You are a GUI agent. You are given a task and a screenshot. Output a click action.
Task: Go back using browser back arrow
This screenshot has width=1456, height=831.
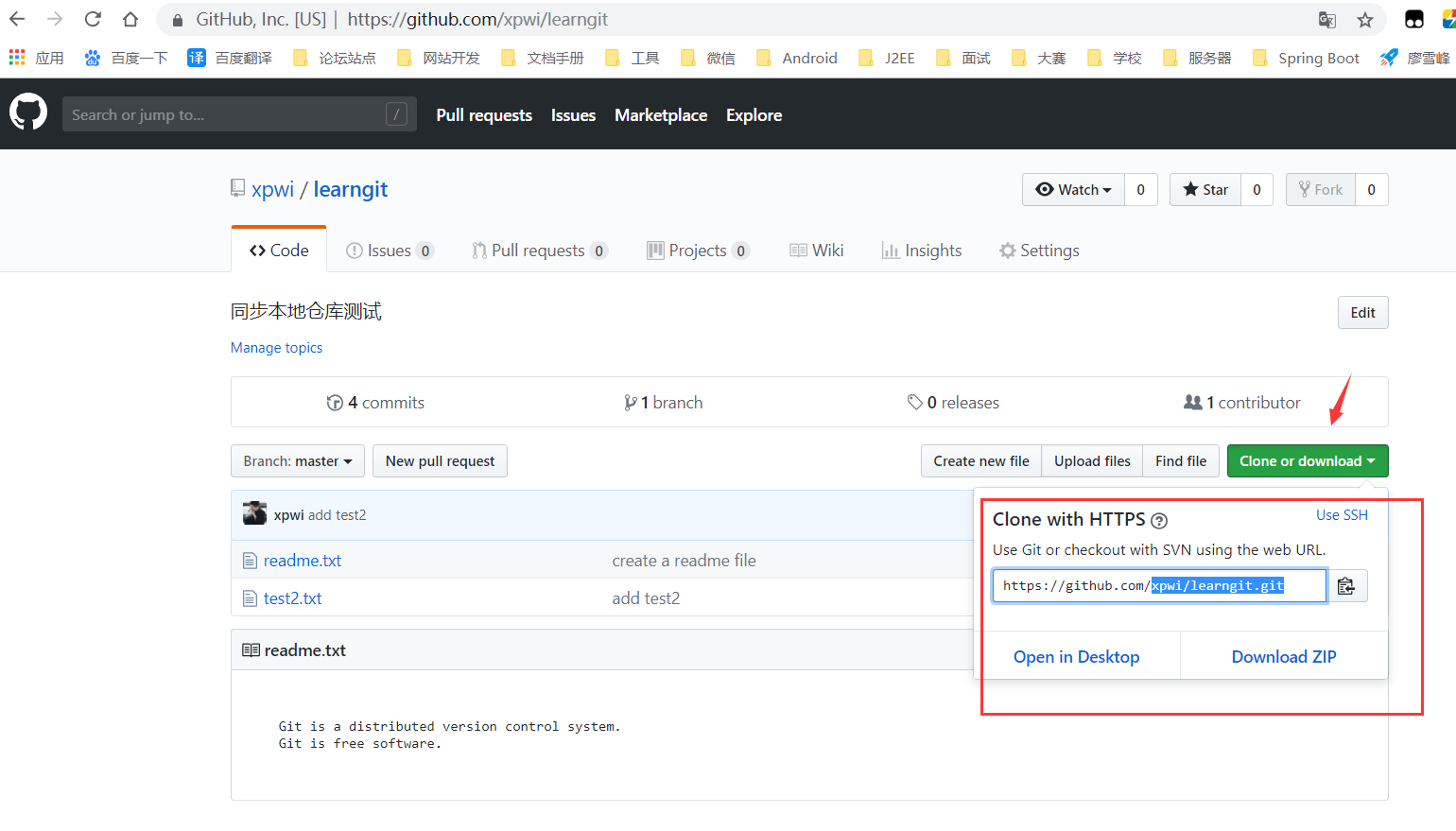(17, 19)
